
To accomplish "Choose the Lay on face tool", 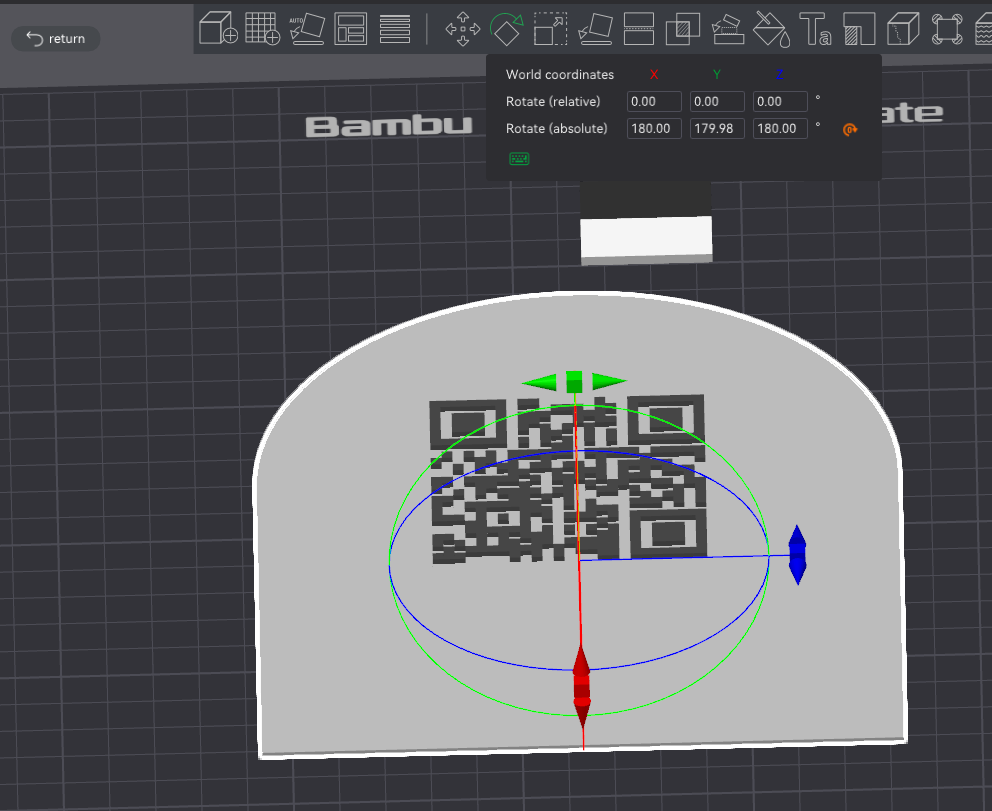I will point(595,28).
